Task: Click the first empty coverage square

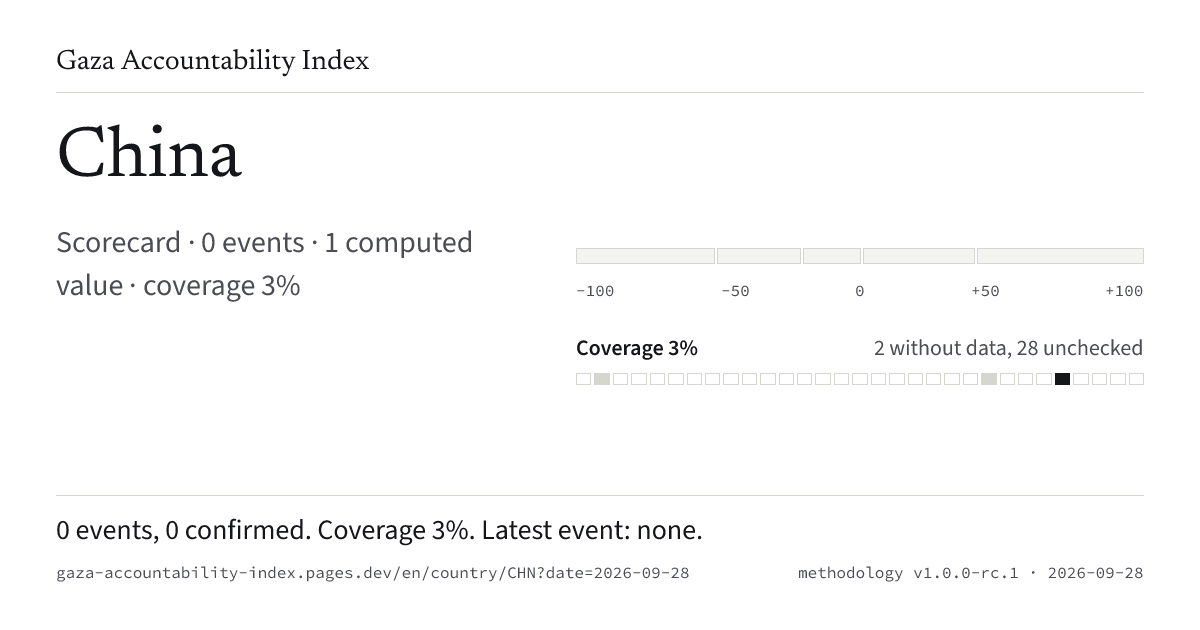Action: tap(583, 379)
